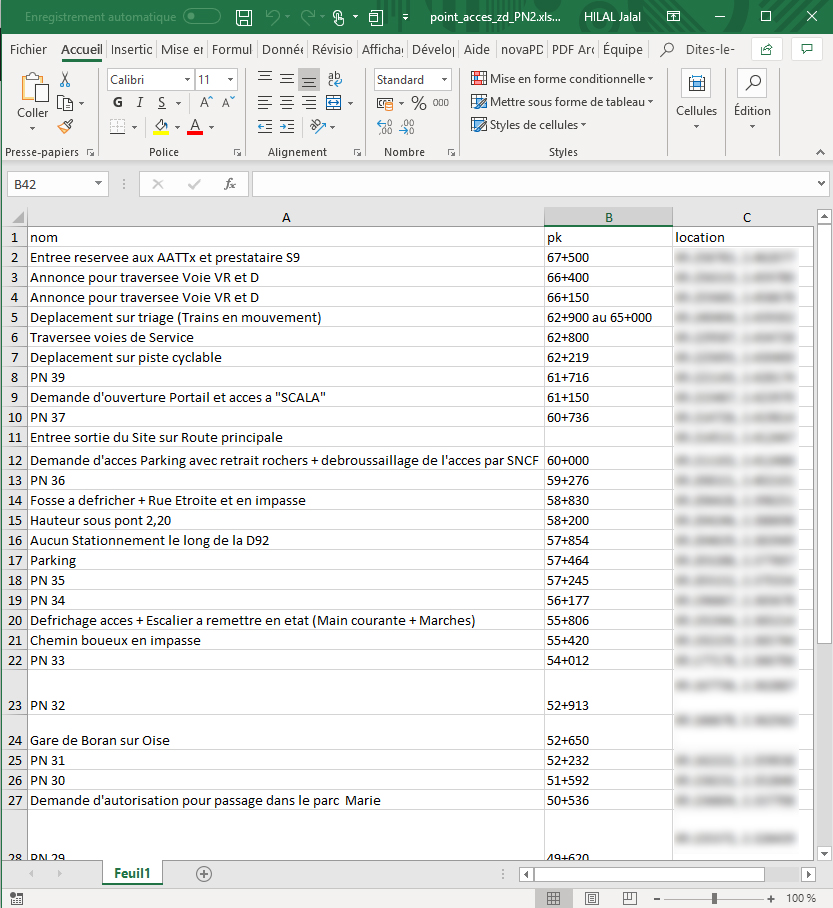The width and height of the screenshot is (833, 908).
Task: Switch to the Accueil tab
Action: point(82,50)
